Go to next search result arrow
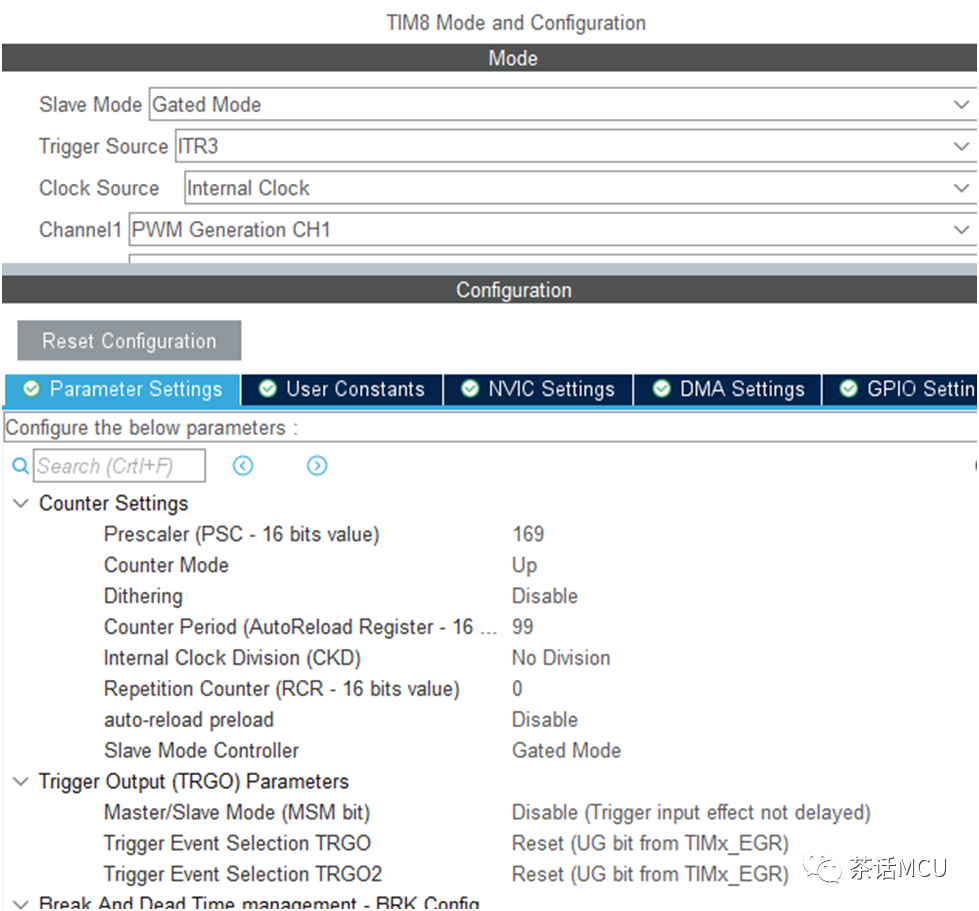This screenshot has height=911, width=979. click(x=317, y=466)
